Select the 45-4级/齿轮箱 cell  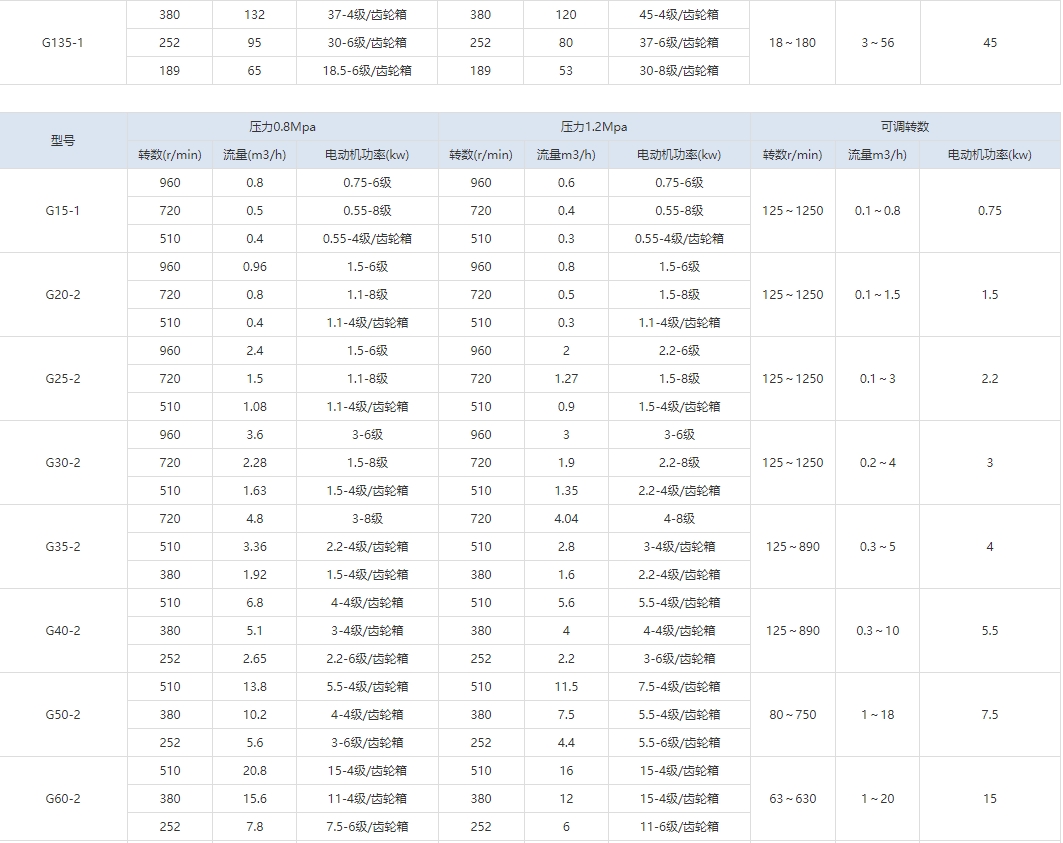coord(679,15)
